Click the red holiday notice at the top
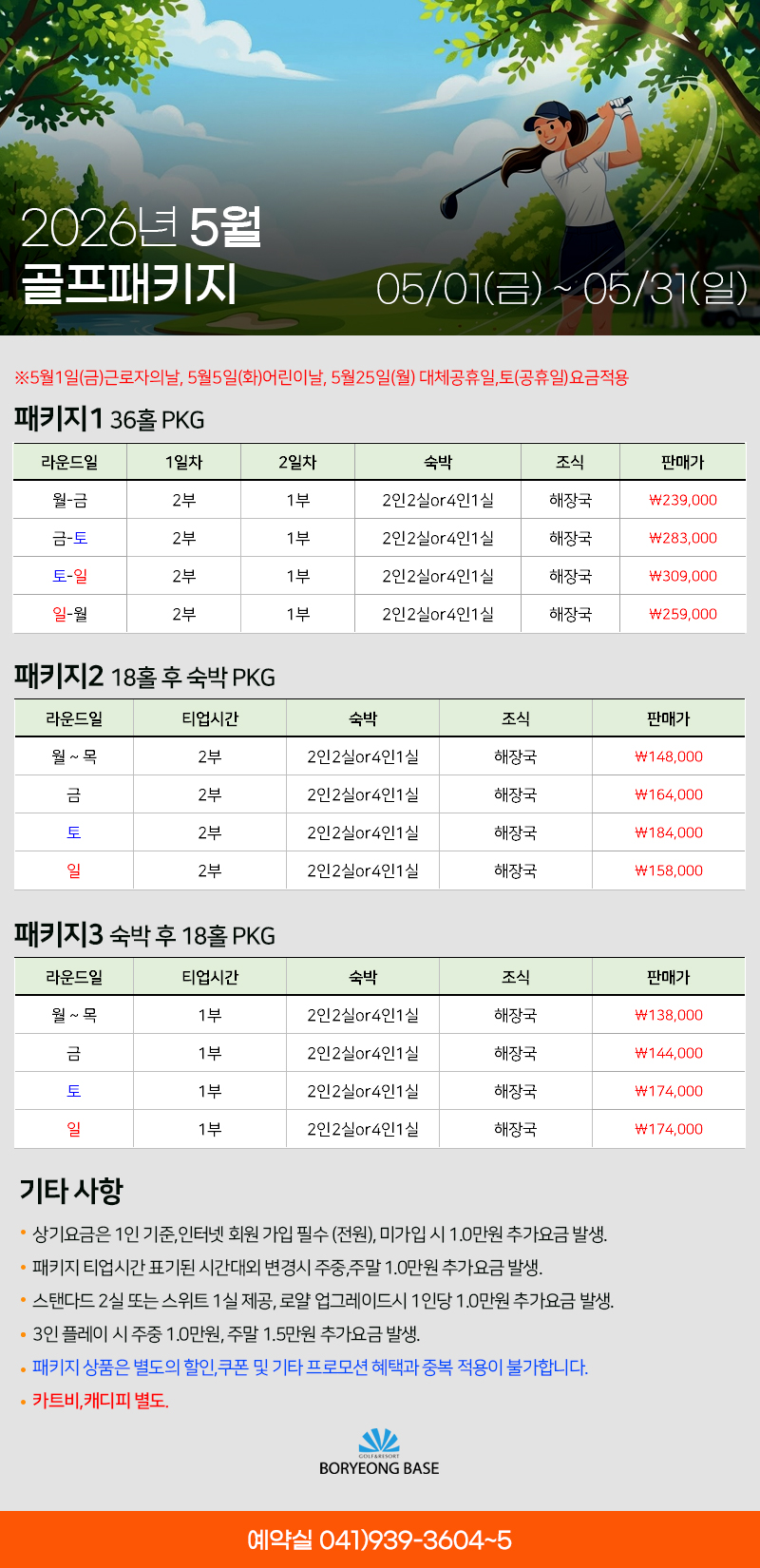760x1568 pixels. coord(321,377)
